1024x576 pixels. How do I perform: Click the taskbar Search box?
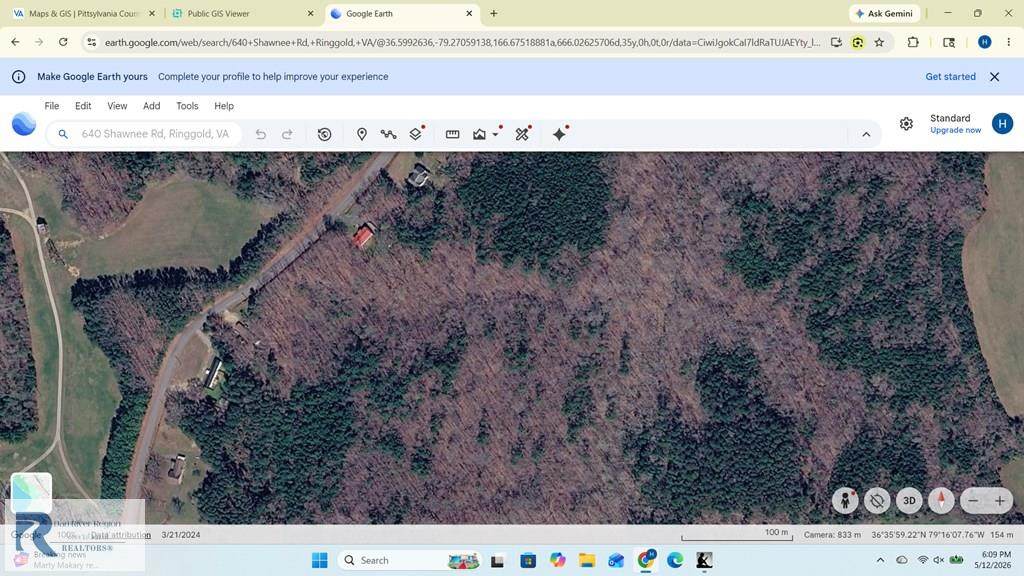tap(410, 560)
